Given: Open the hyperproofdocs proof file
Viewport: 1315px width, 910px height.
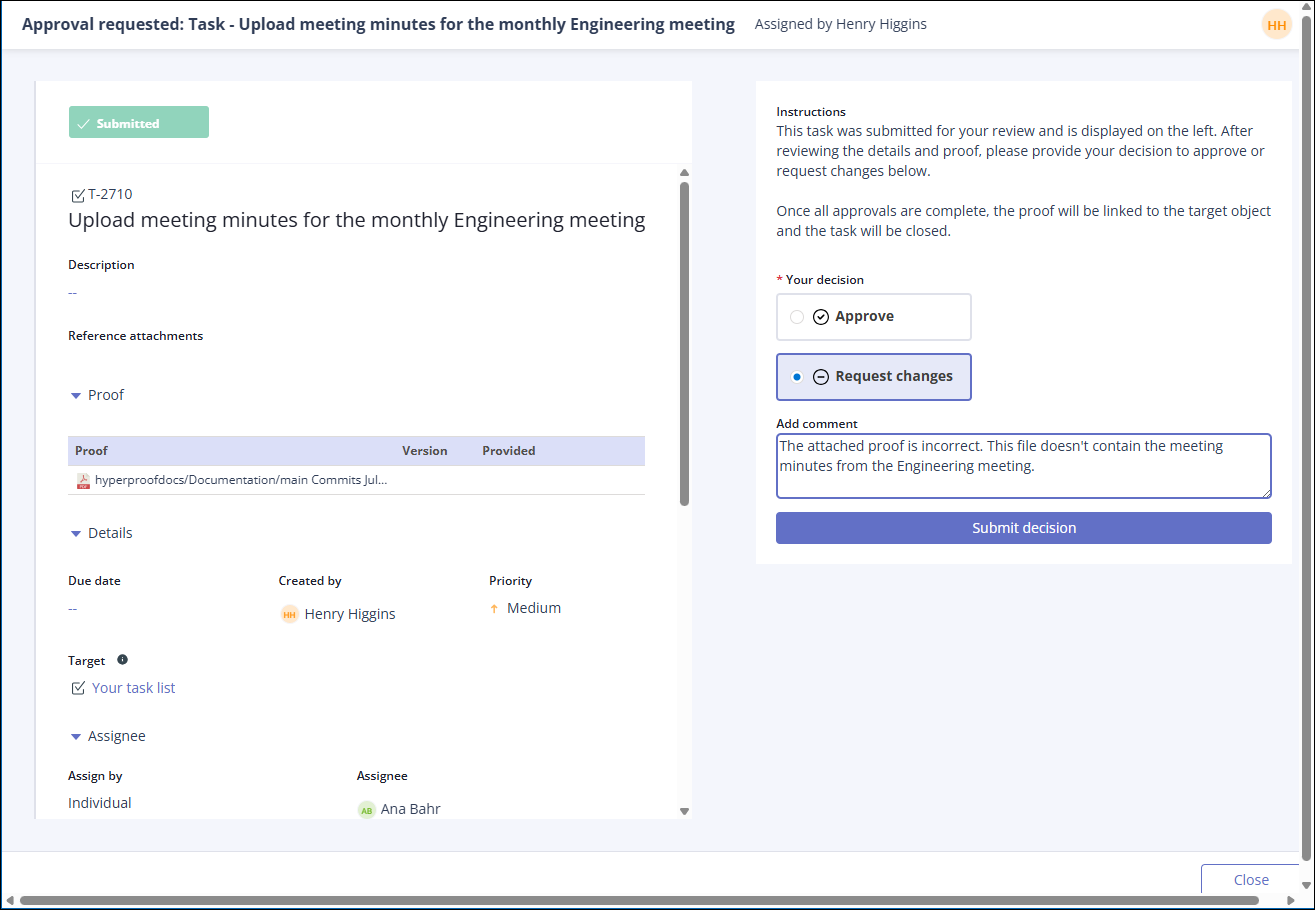Looking at the screenshot, I should pyautogui.click(x=240, y=481).
